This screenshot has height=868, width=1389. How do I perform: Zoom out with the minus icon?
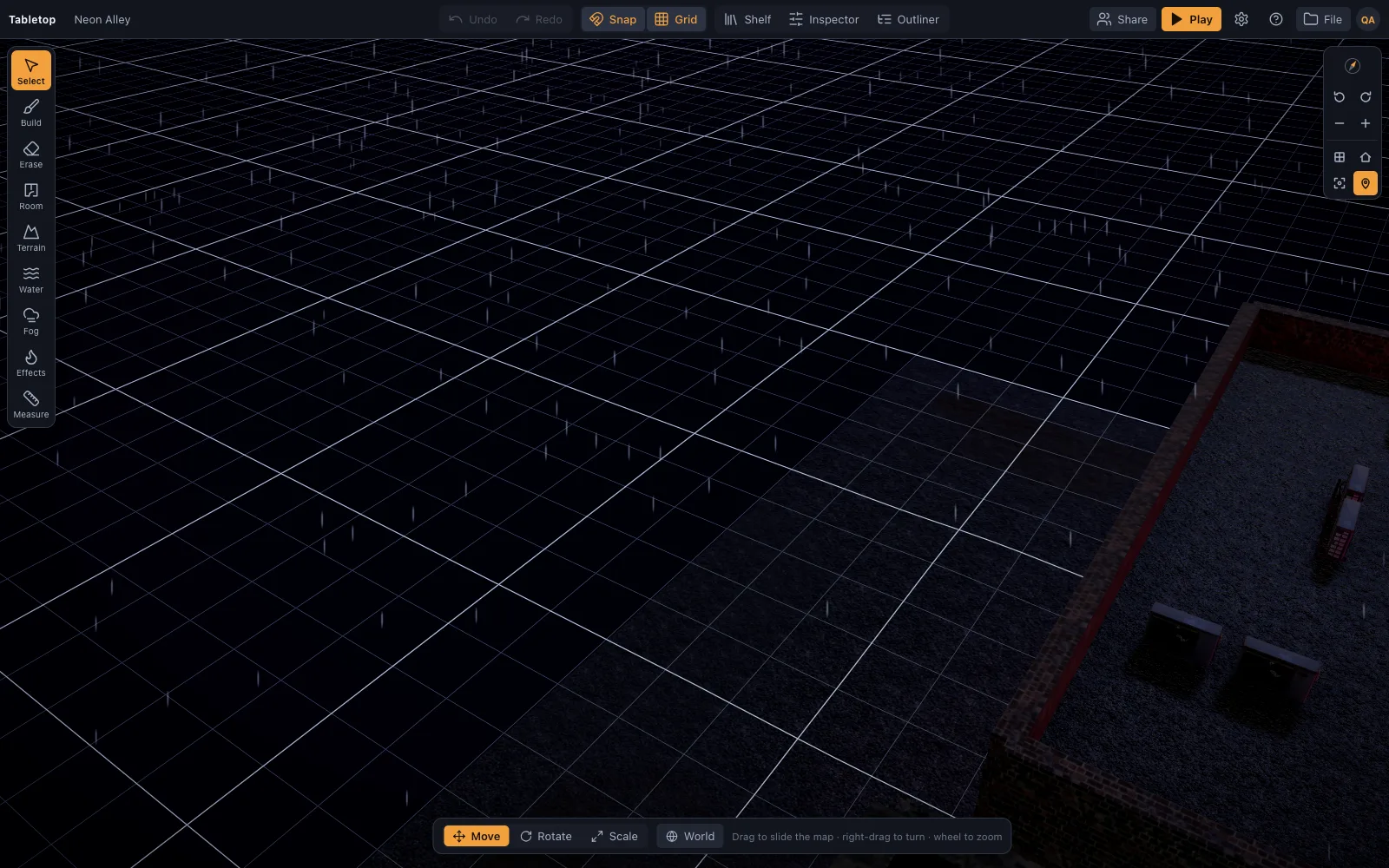click(1340, 123)
